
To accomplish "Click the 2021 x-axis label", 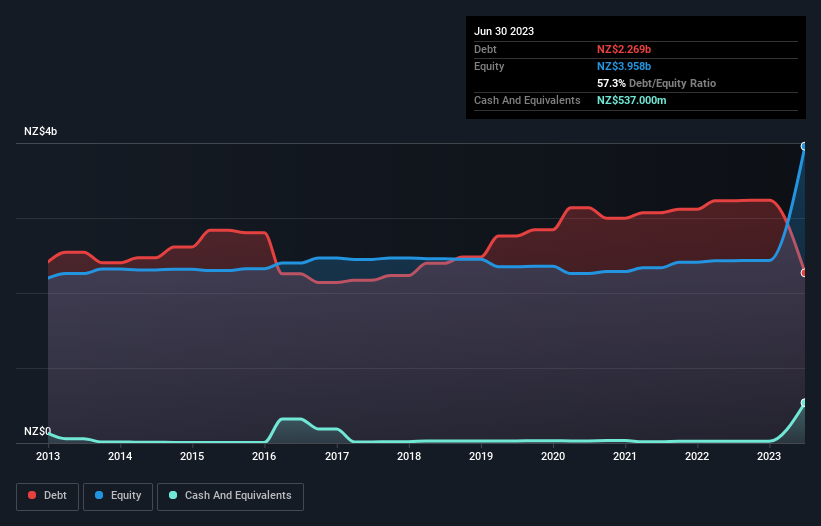I will coord(625,456).
